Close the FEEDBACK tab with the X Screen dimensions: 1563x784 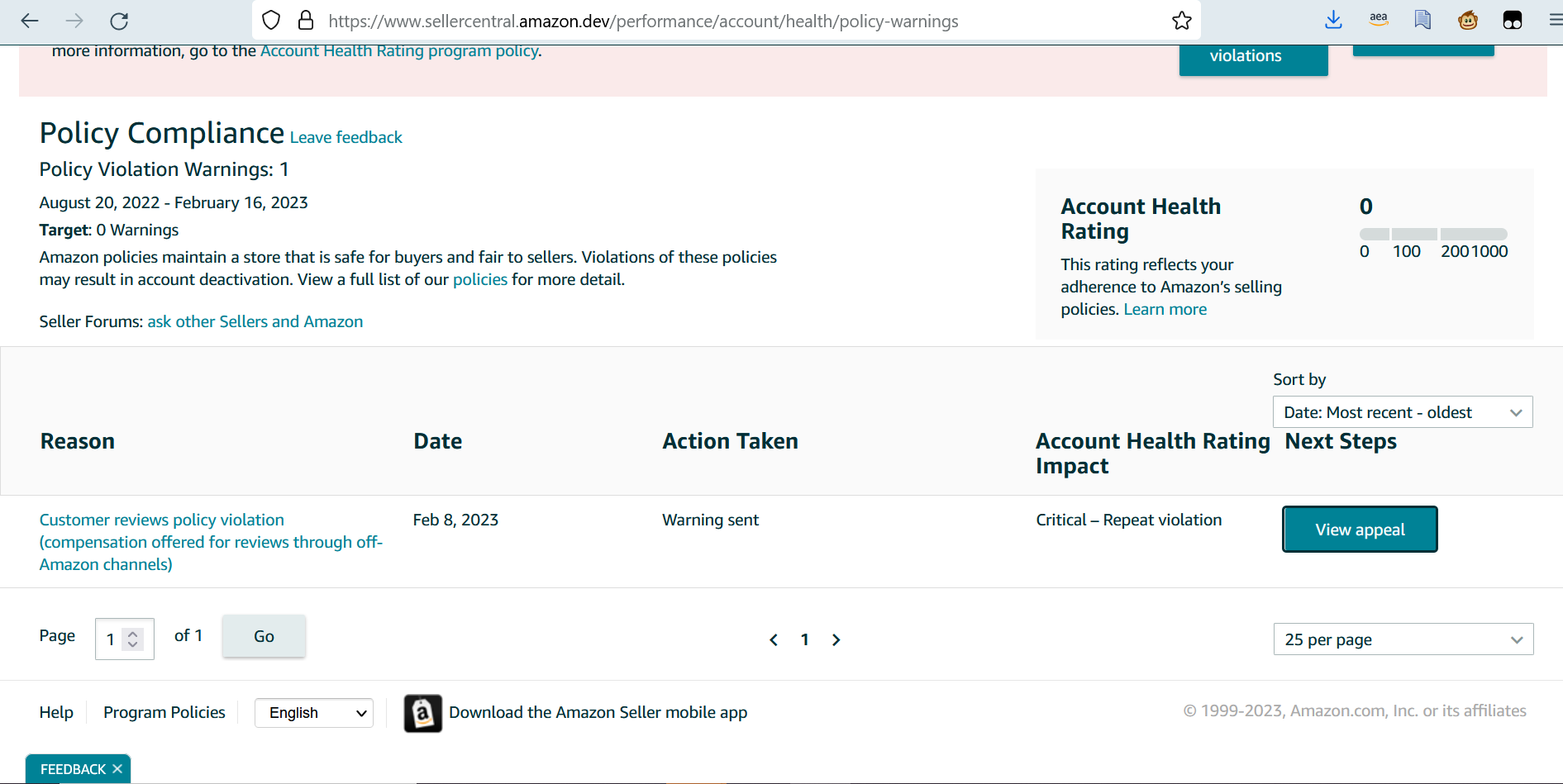coord(117,769)
